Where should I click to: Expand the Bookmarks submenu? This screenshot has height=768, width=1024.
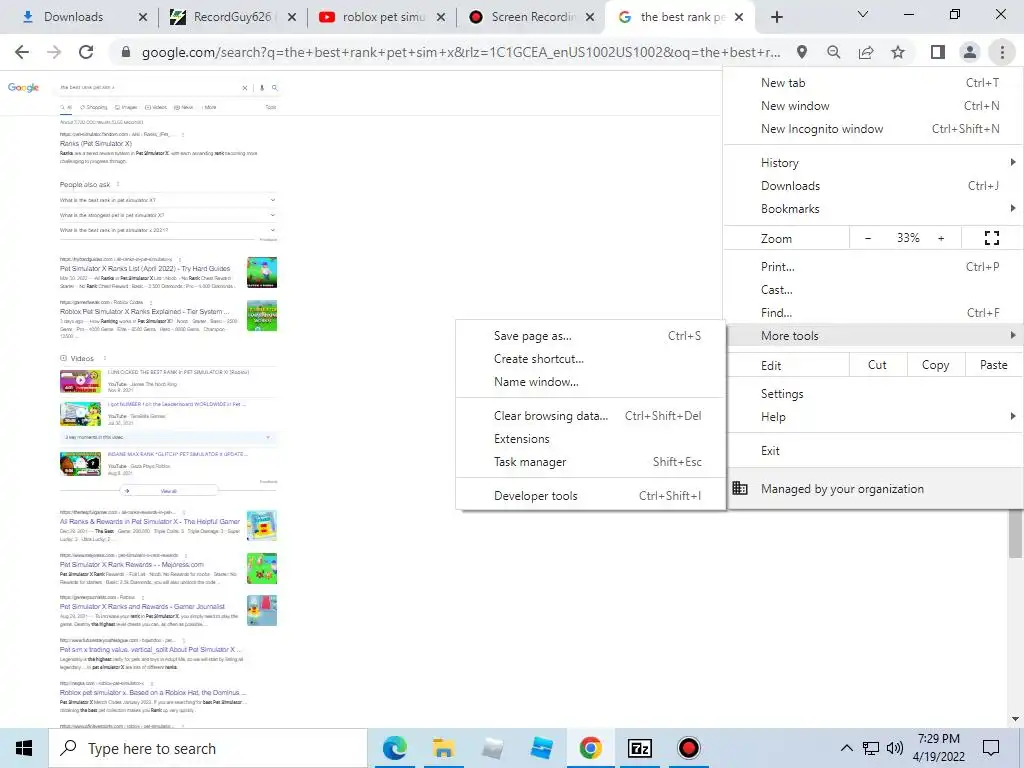pyautogui.click(x=873, y=209)
